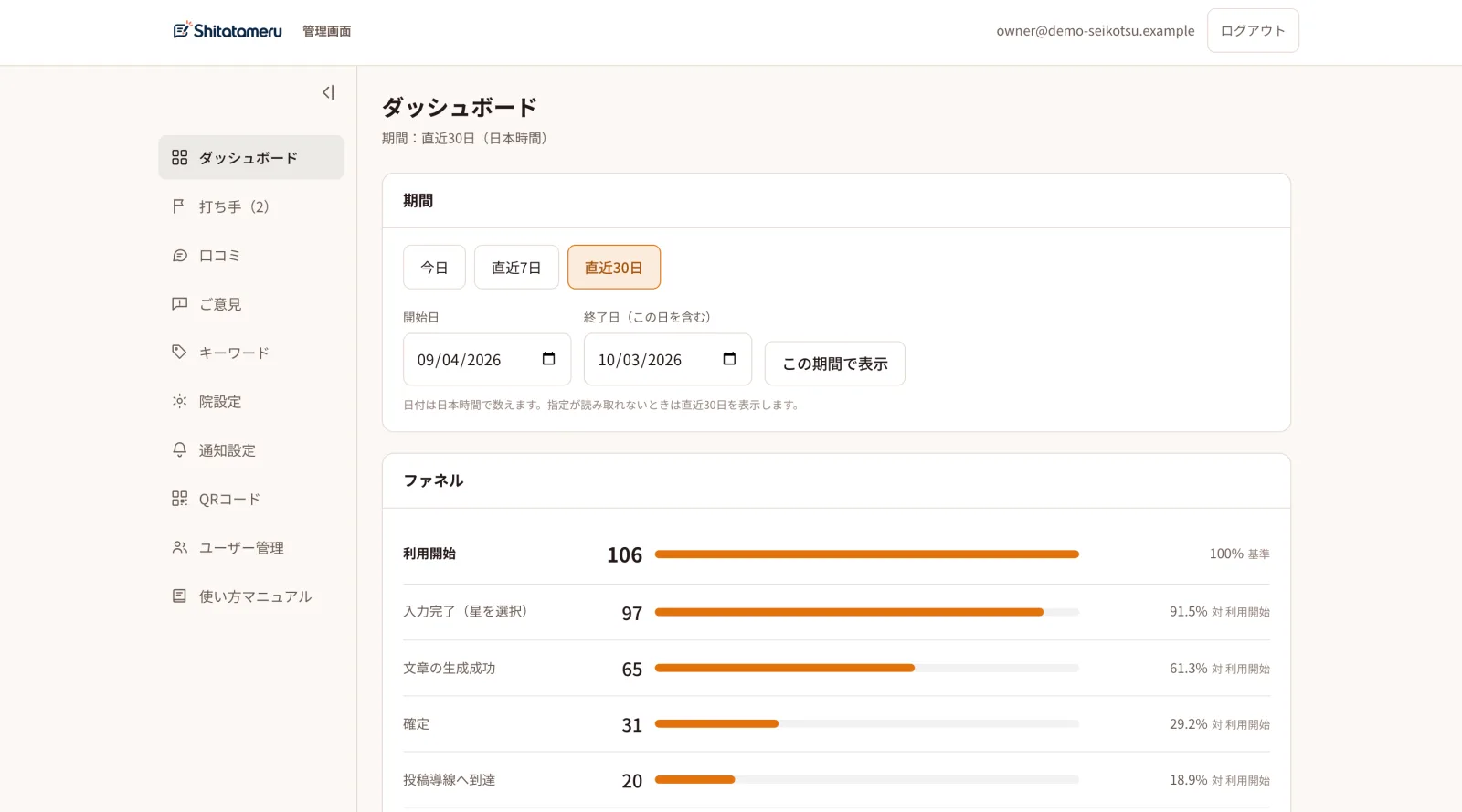Open calendar picker for end date
Viewport: 1462px width, 812px height.
(x=729, y=359)
